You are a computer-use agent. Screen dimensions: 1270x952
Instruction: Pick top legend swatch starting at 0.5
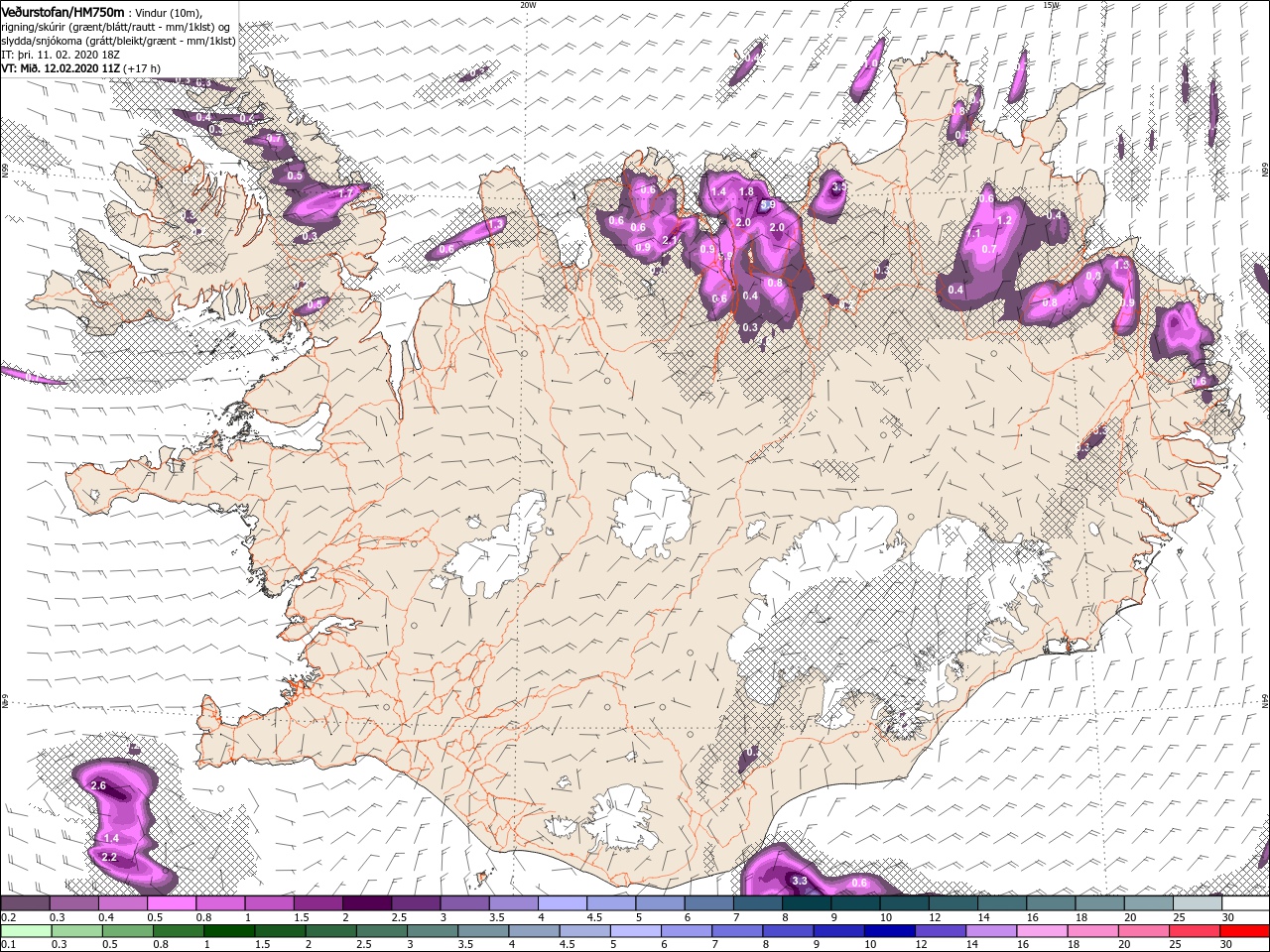click(x=172, y=903)
